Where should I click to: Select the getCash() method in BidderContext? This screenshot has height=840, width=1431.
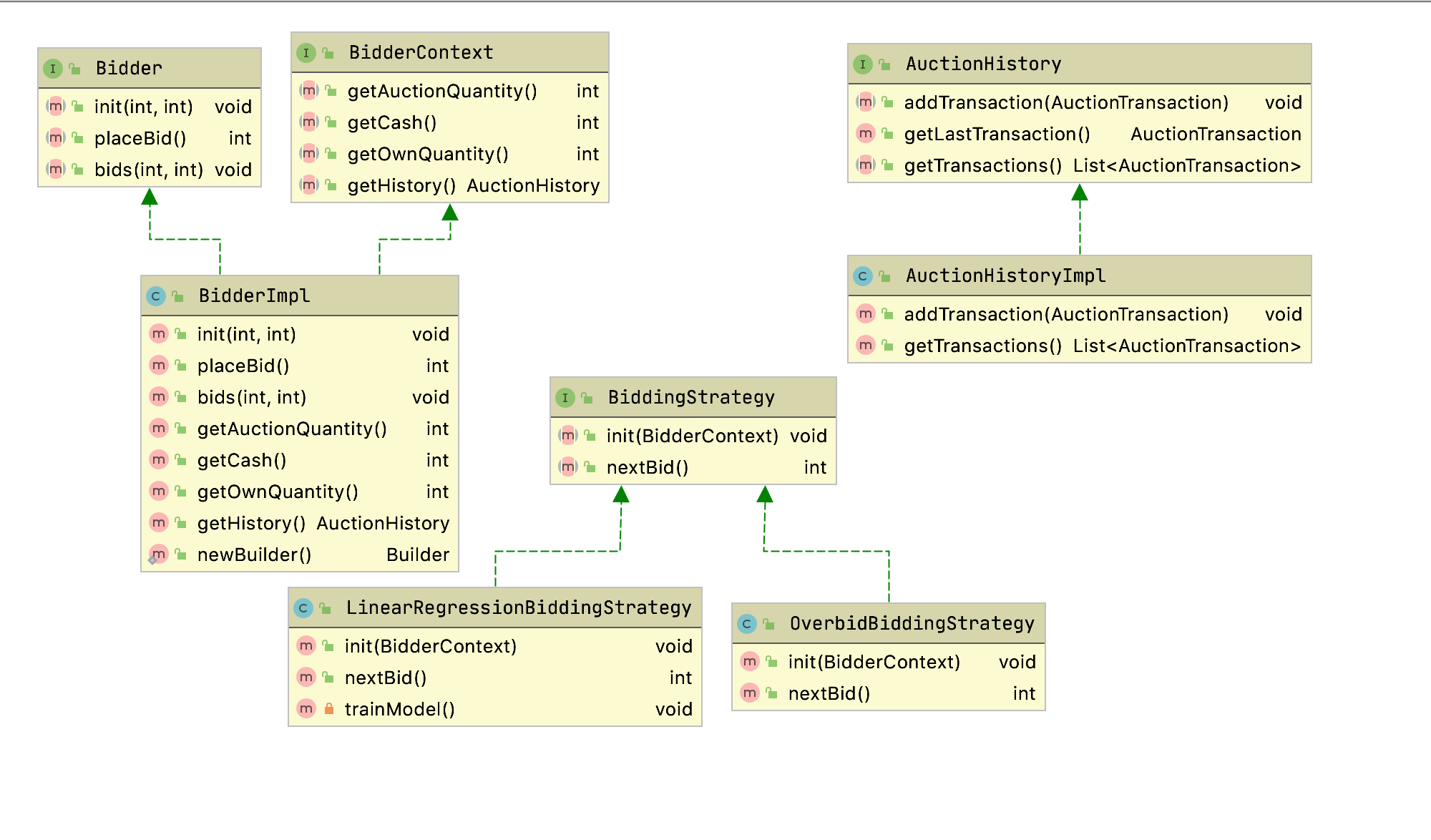[x=391, y=122]
